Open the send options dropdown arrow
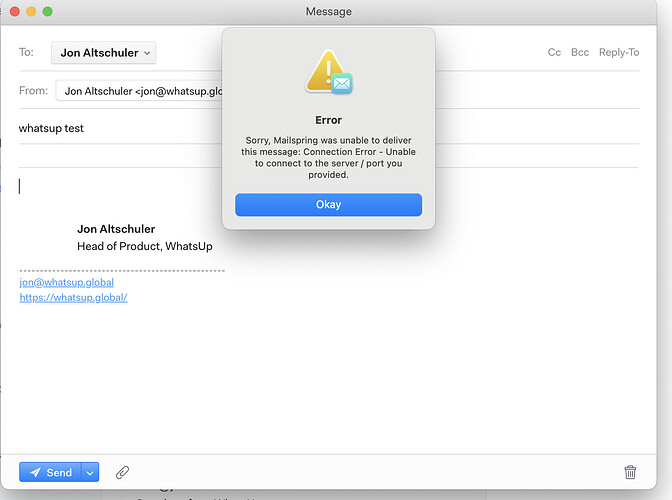The width and height of the screenshot is (672, 500). [x=90, y=472]
